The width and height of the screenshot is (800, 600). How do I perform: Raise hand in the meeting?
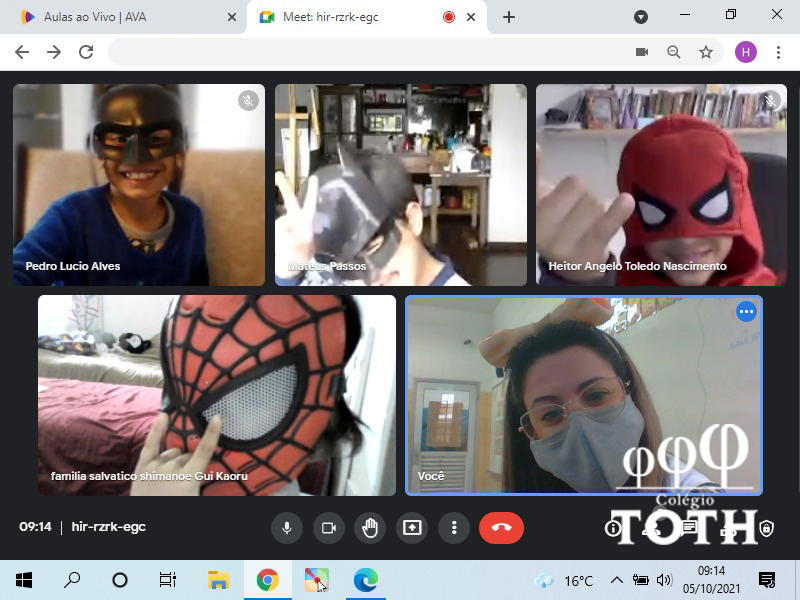click(370, 527)
